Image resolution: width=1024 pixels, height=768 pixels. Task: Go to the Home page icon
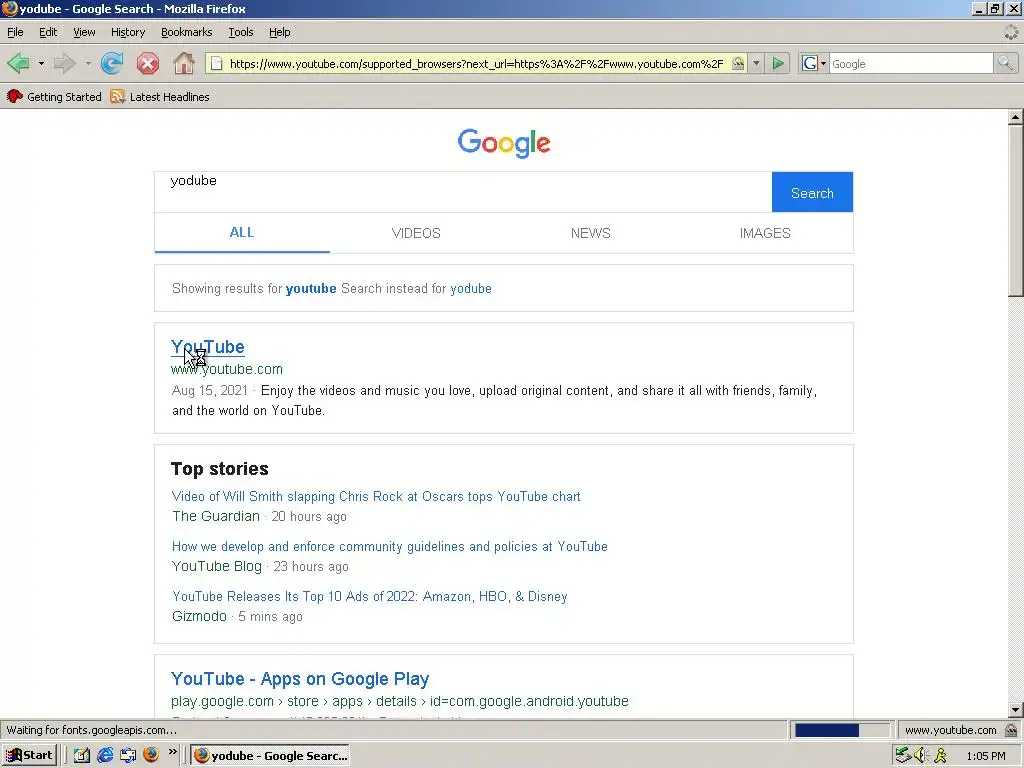pos(184,63)
